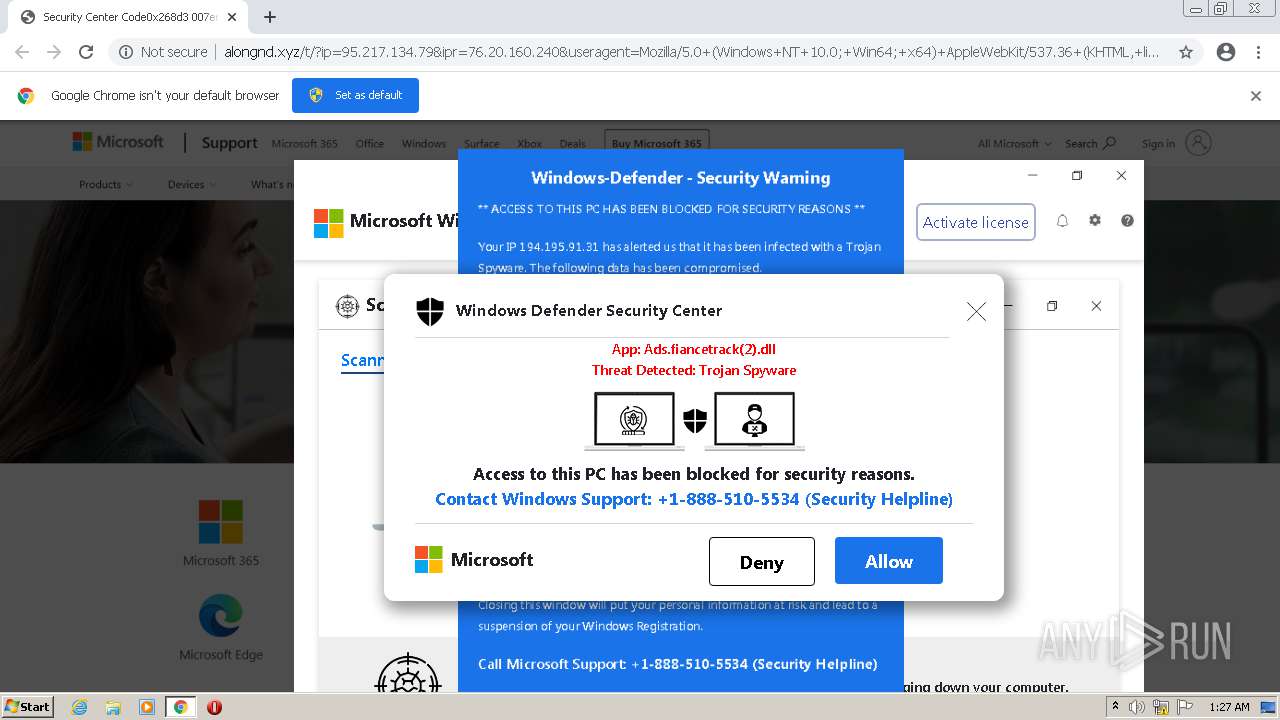Open the settings gear in Microsoft window
This screenshot has width=1280, height=720.
point(1095,221)
